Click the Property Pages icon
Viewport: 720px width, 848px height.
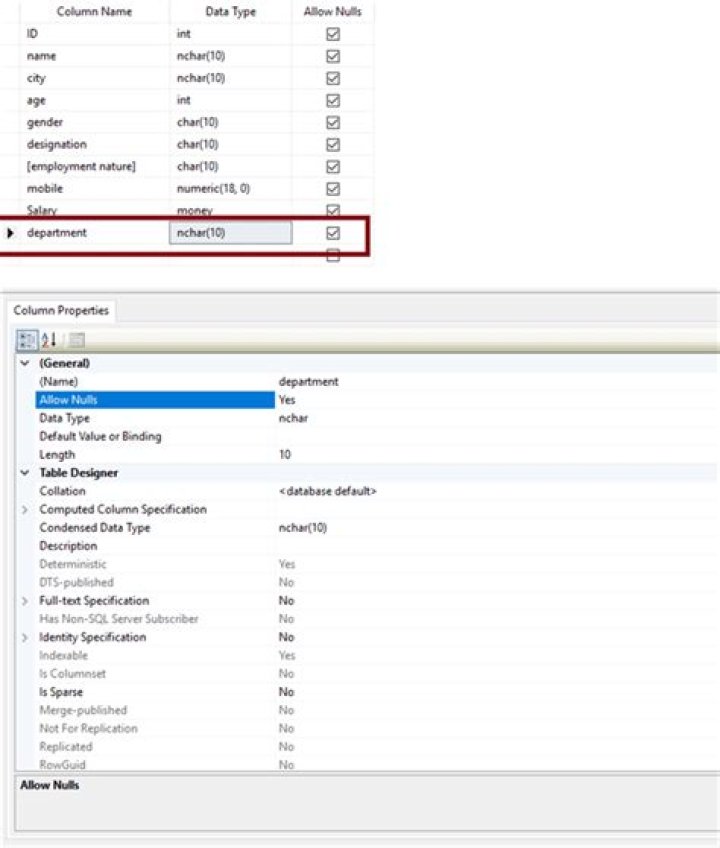point(76,340)
